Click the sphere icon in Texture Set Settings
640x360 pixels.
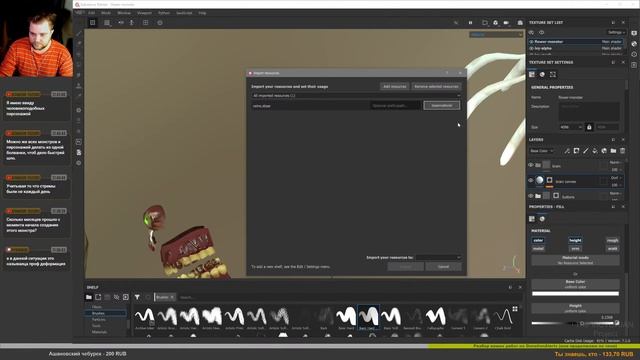point(542,74)
